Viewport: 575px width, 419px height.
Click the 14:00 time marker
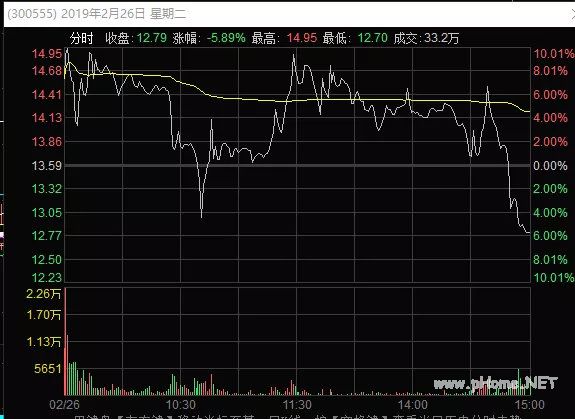(x=413, y=405)
